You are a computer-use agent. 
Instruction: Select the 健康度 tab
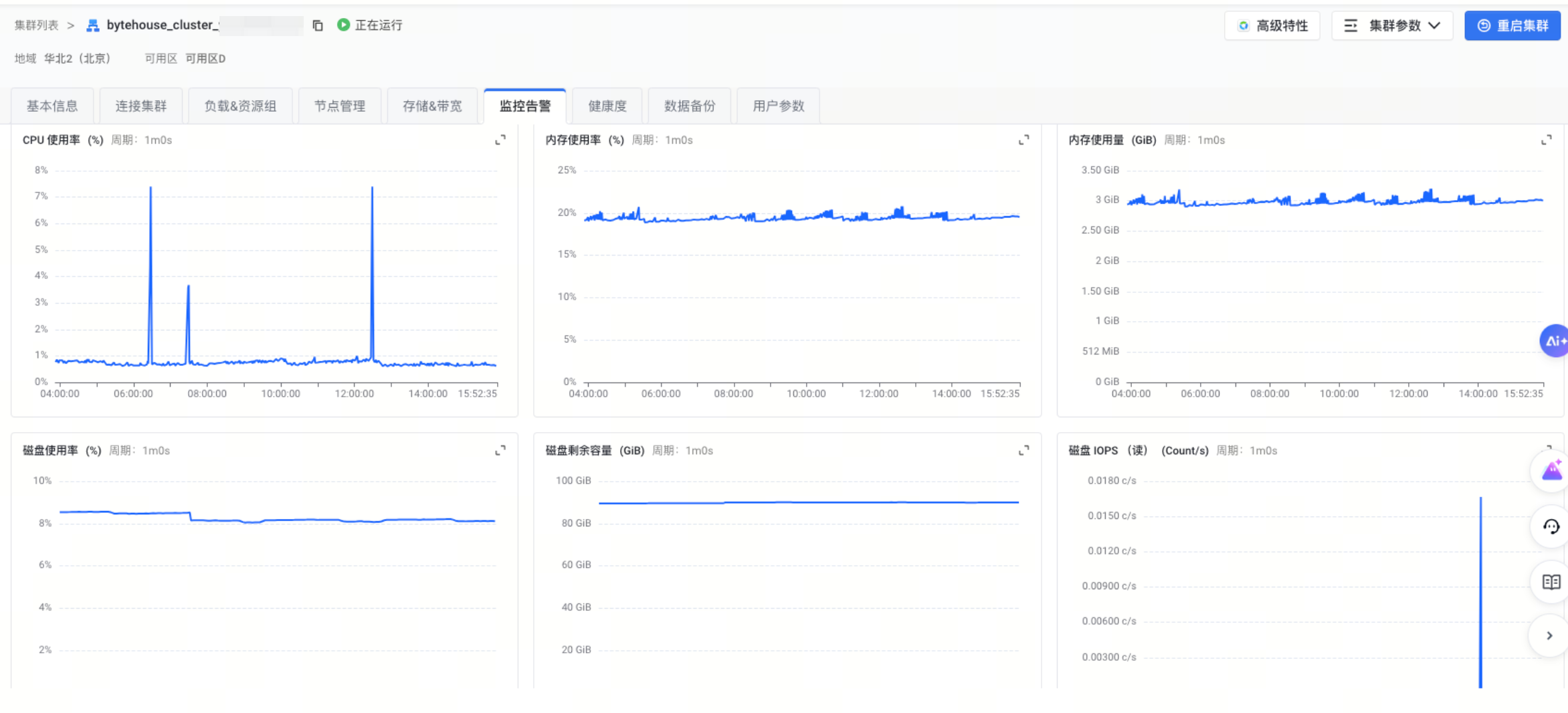(607, 106)
